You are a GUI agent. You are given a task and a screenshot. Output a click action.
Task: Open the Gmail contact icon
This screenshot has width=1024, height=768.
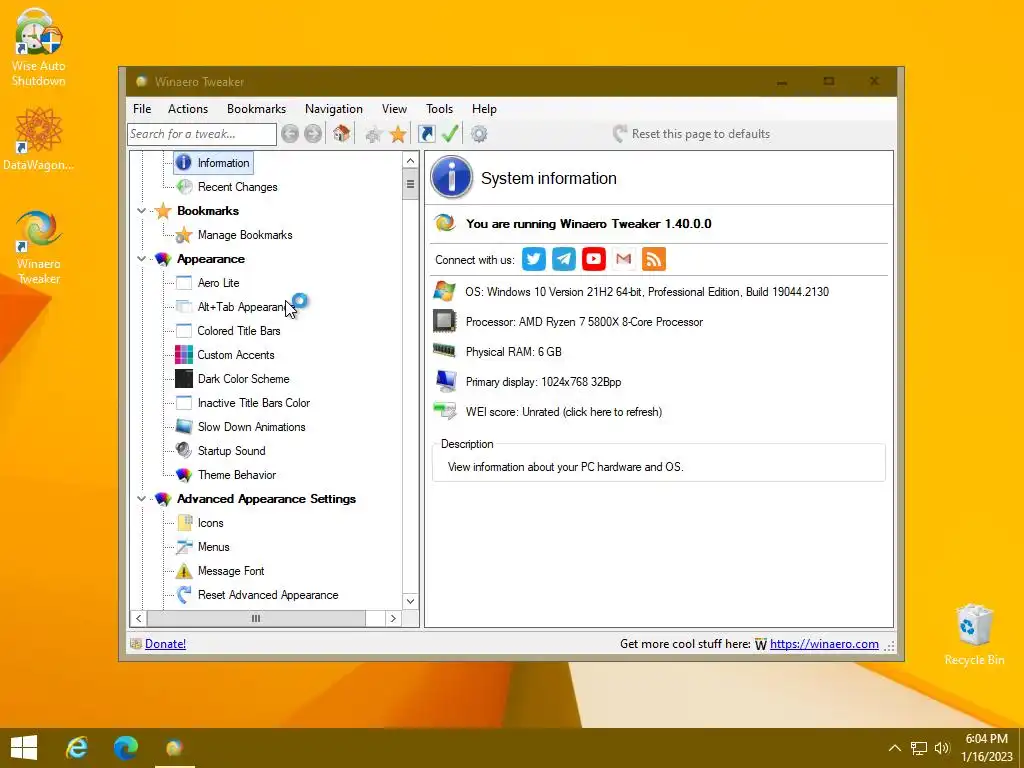[624, 259]
